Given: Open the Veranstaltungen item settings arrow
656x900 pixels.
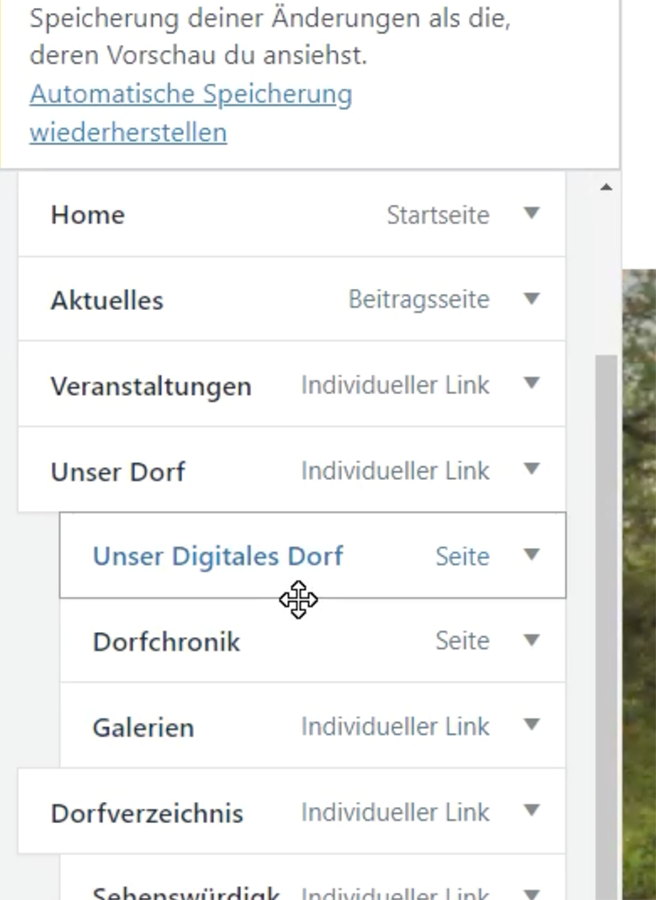Looking at the screenshot, I should pos(532,384).
